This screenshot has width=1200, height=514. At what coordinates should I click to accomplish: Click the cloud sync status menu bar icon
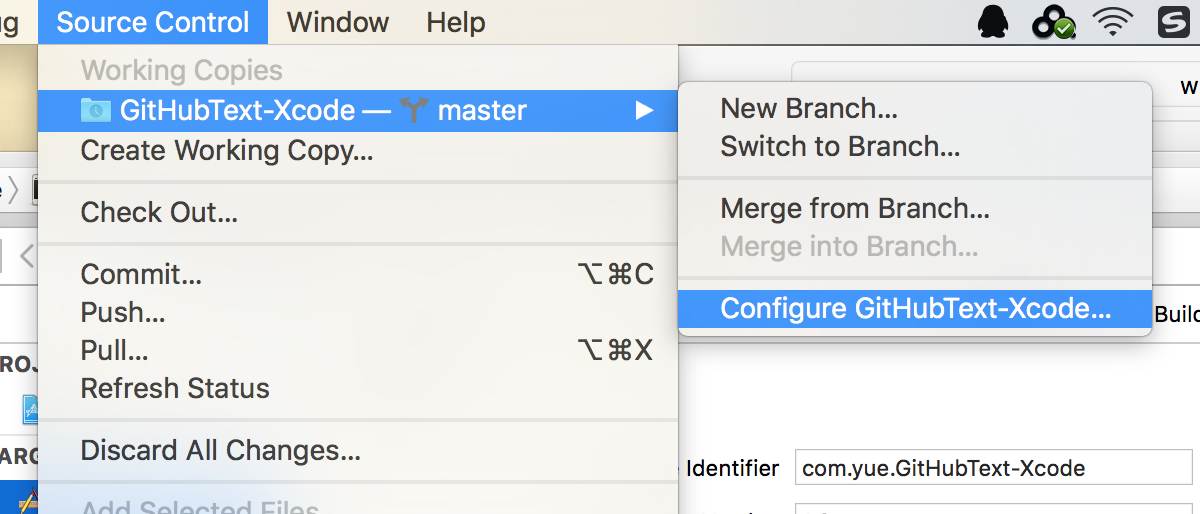tap(1053, 22)
